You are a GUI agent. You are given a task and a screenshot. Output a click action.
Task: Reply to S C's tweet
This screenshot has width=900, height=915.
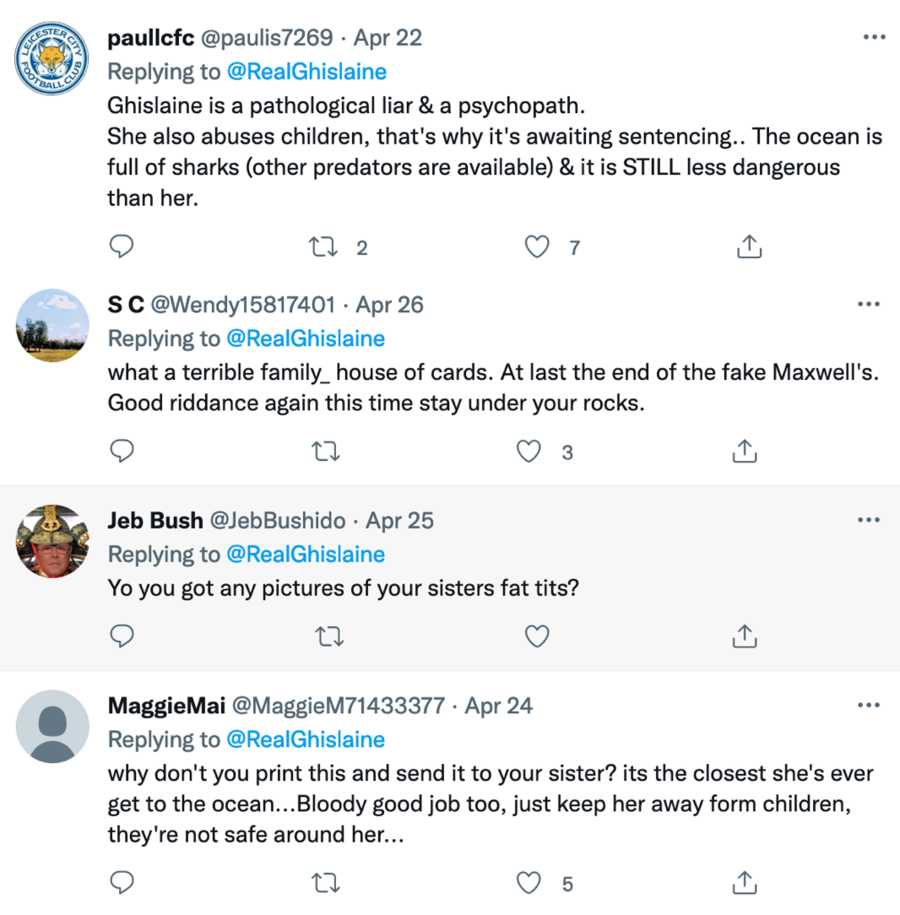click(121, 451)
